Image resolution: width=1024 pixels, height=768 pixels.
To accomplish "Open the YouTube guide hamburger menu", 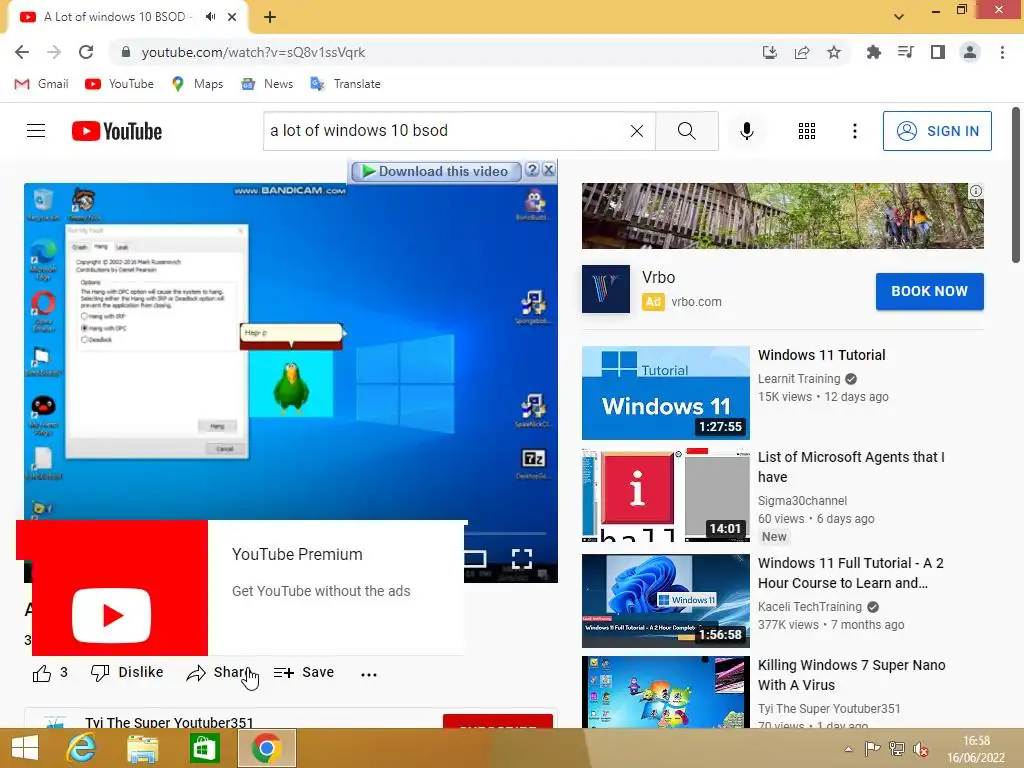I will click(36, 131).
